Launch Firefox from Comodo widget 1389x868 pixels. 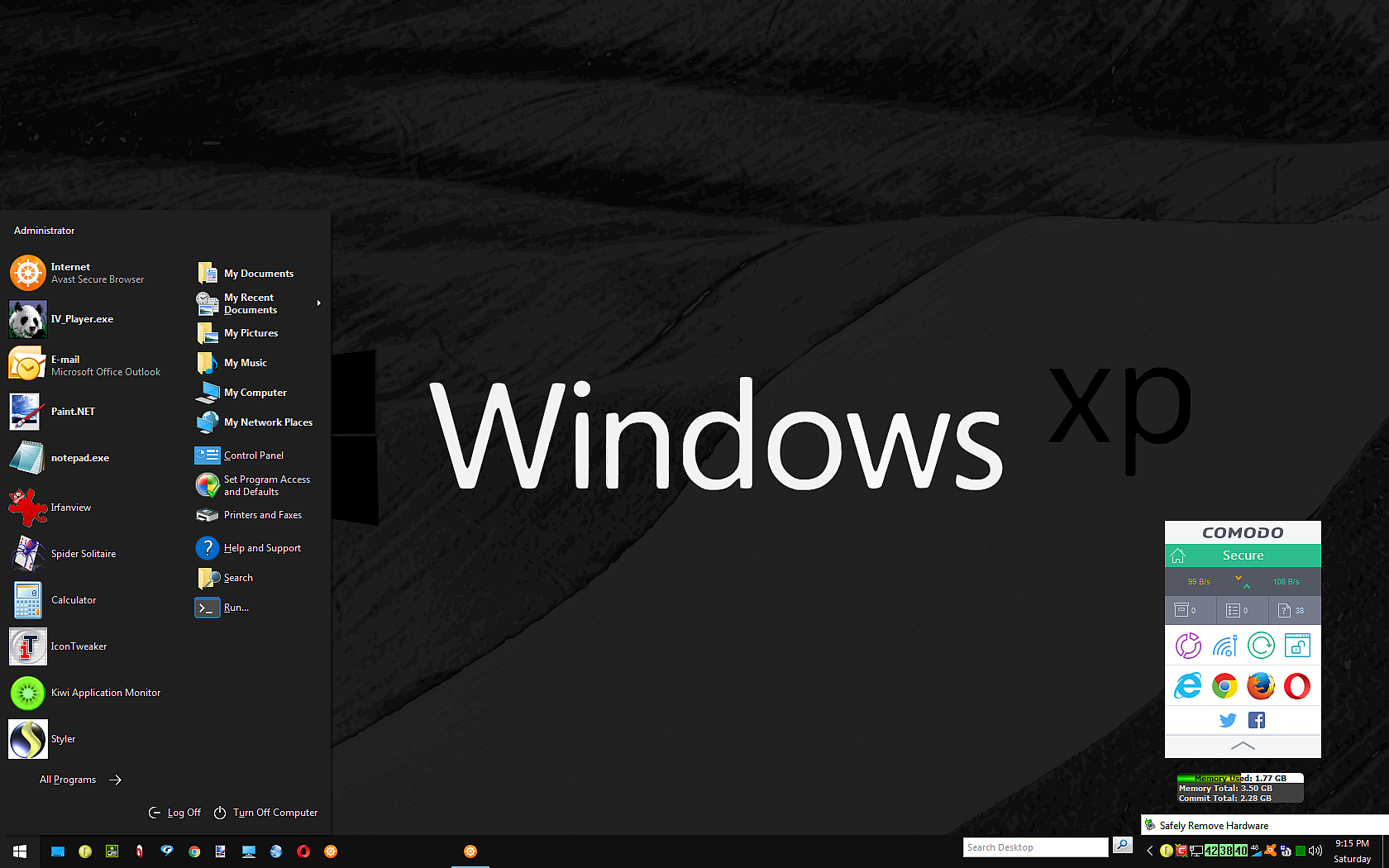point(1261,686)
